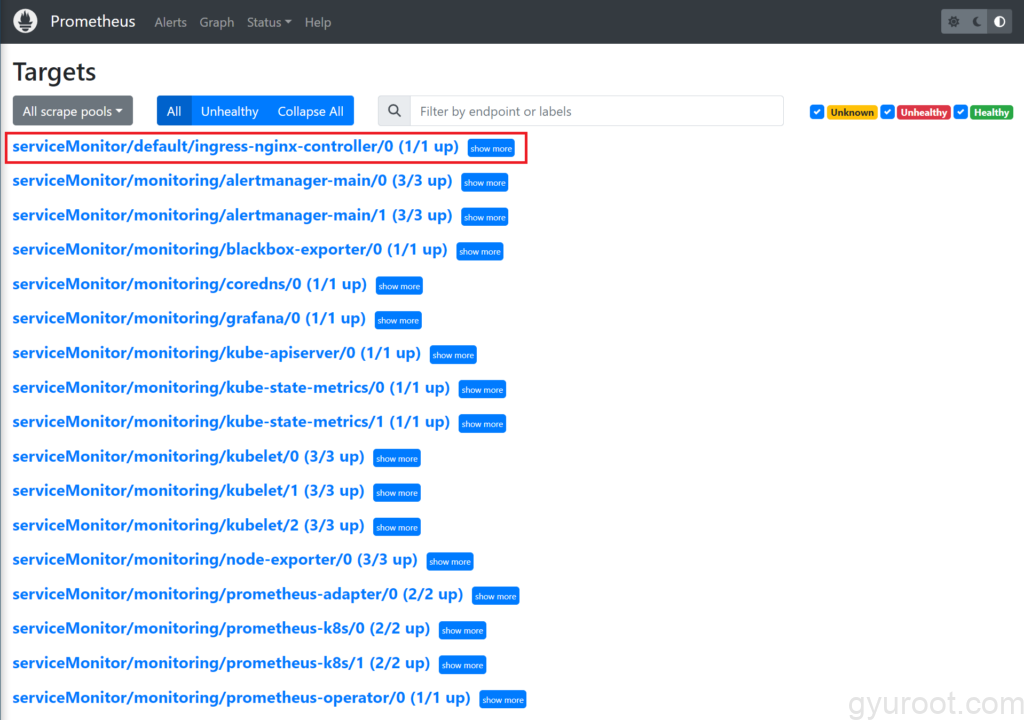The height and width of the screenshot is (720, 1024).
Task: Click the yellow Unknown badge label
Action: 852,112
